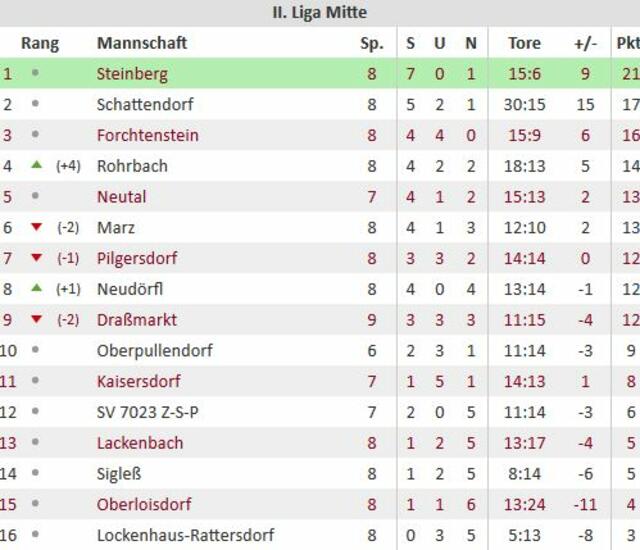Open the Steinberg team link
The width and height of the screenshot is (640, 550).
click(132, 74)
